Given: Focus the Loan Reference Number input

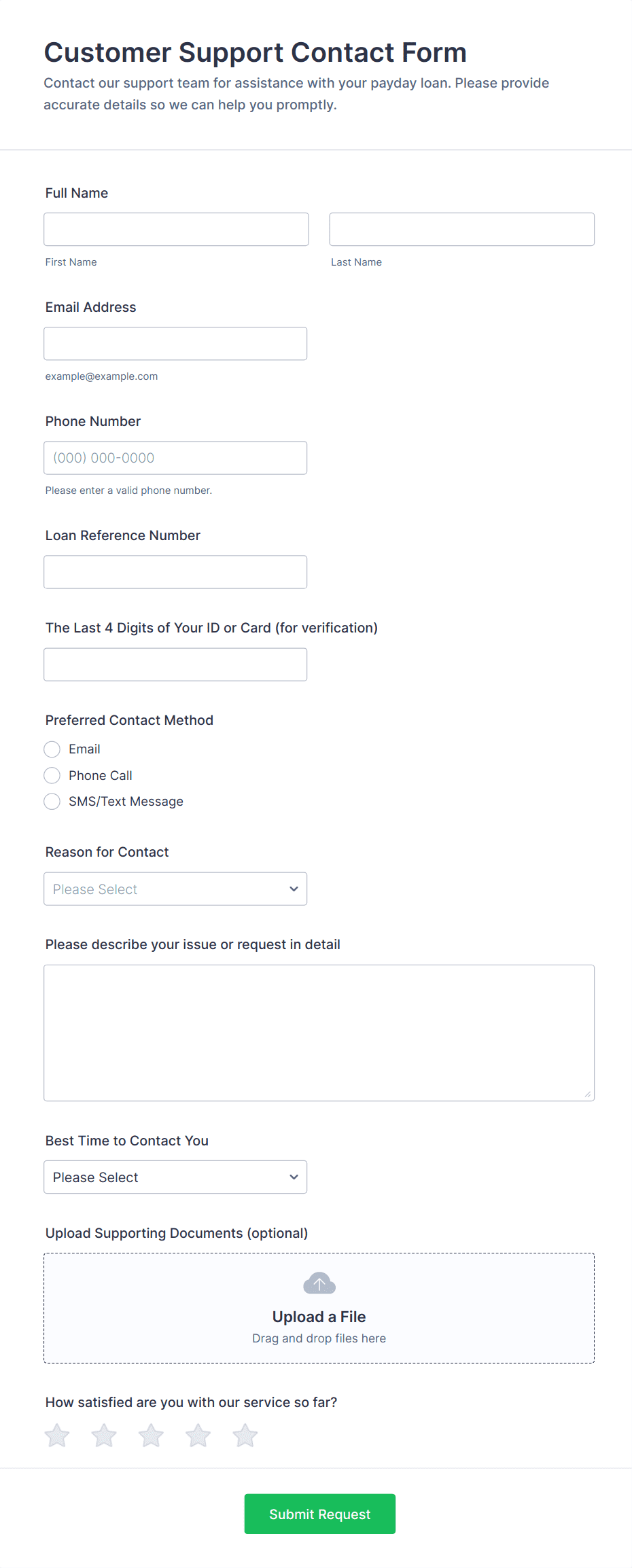Looking at the screenshot, I should [175, 572].
